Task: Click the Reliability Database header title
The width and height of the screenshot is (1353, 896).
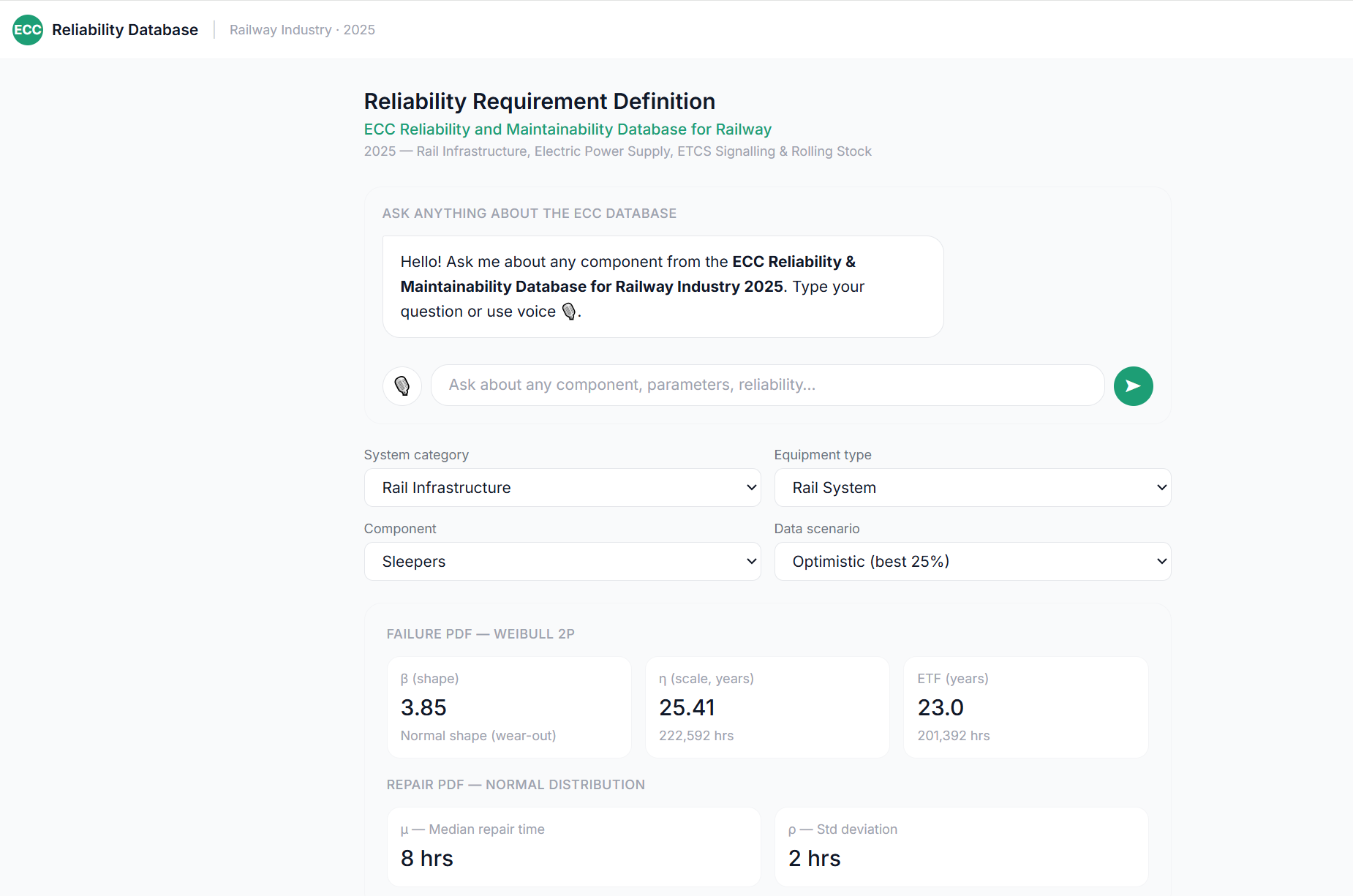Action: click(125, 30)
